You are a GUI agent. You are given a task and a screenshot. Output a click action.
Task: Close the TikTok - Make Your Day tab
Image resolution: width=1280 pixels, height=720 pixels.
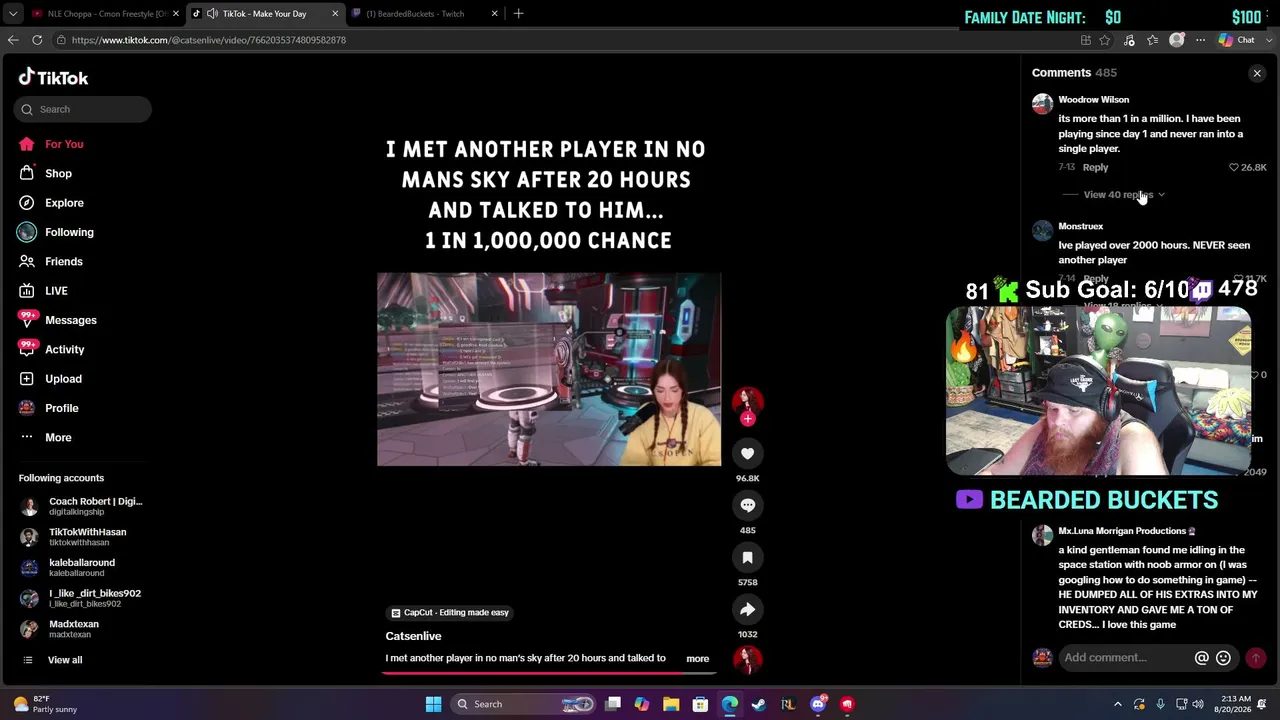pyautogui.click(x=335, y=14)
